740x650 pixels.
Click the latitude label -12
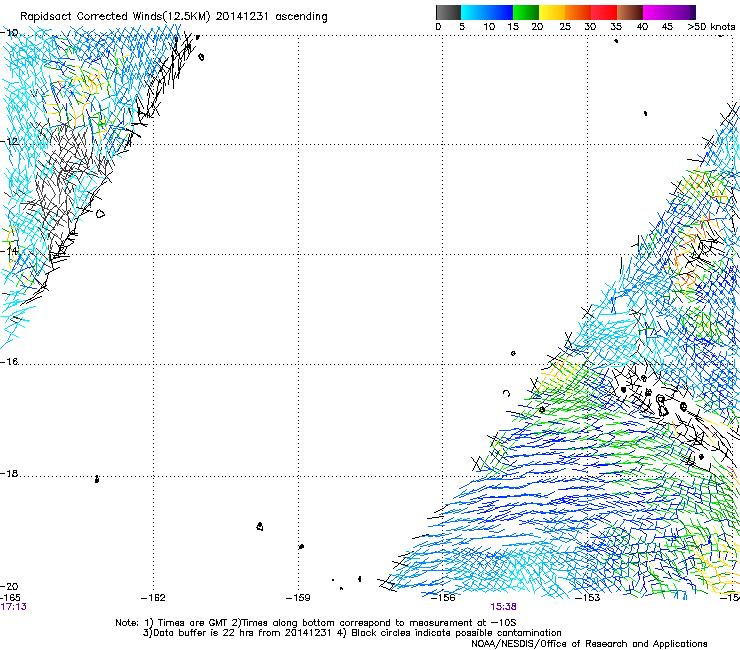9,142
